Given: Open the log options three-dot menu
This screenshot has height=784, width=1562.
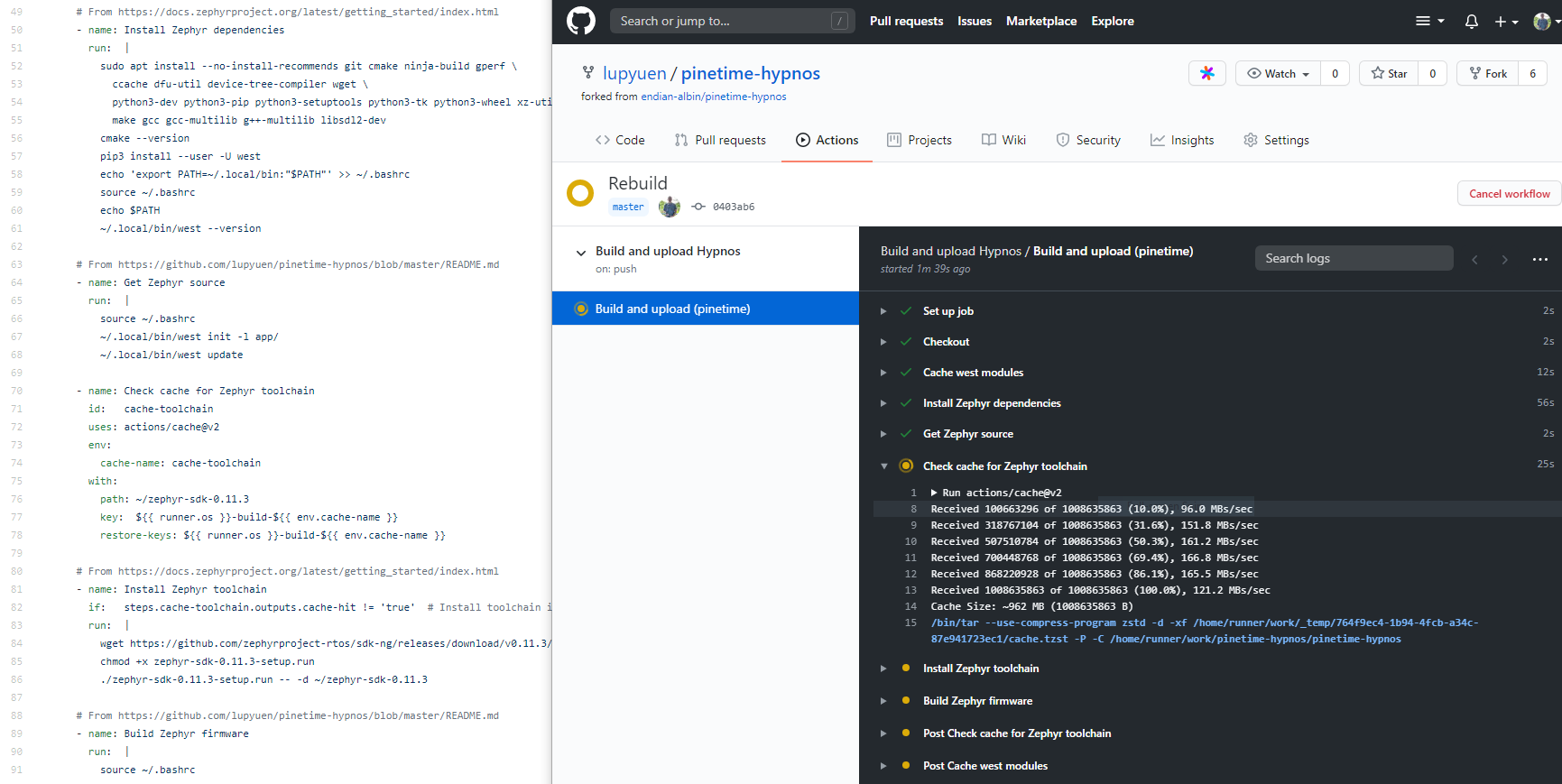Looking at the screenshot, I should click(x=1539, y=259).
